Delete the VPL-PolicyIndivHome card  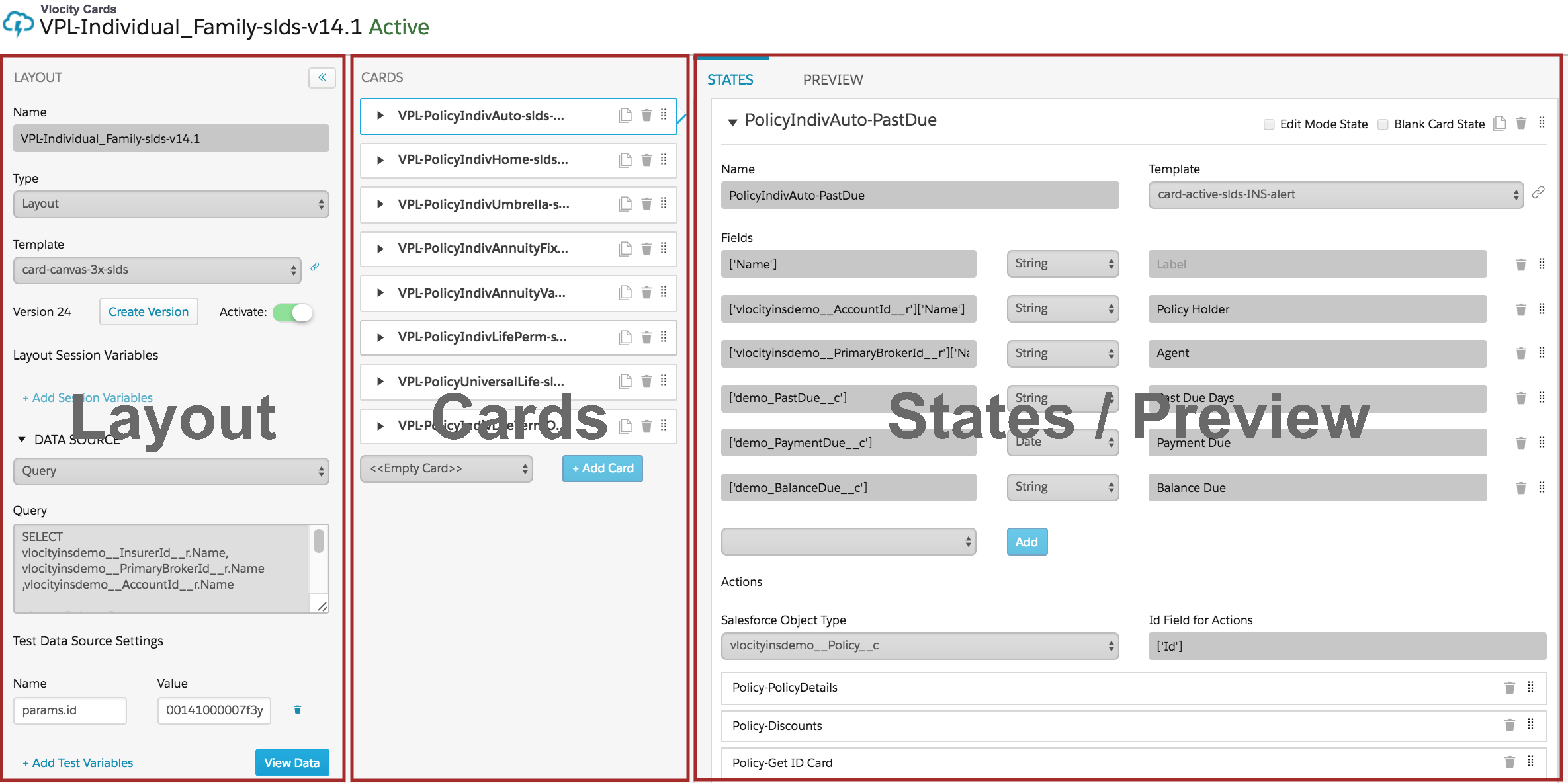pyautogui.click(x=646, y=160)
